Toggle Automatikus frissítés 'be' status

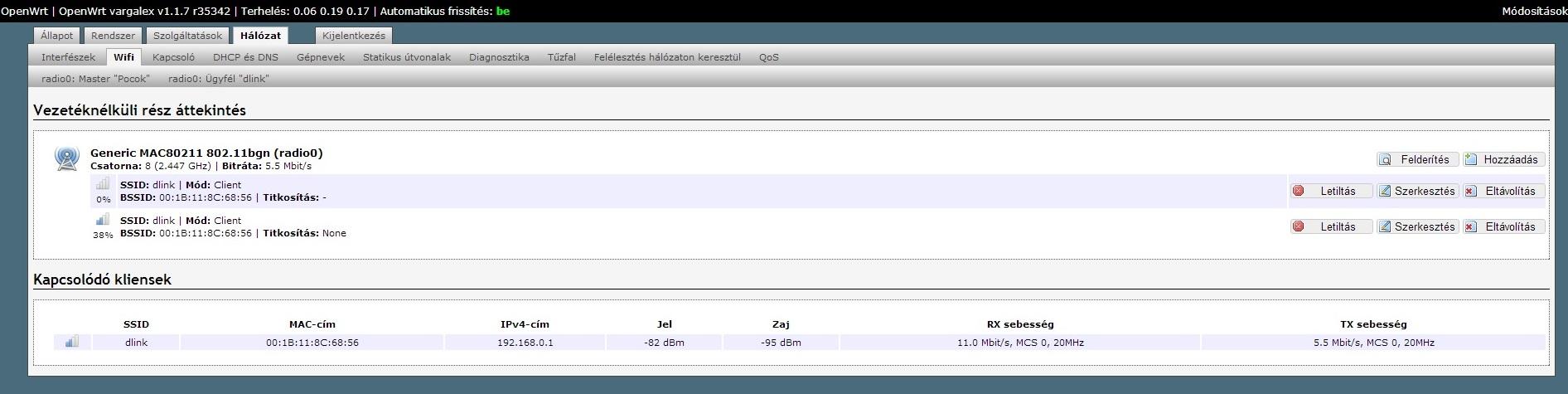click(x=502, y=11)
